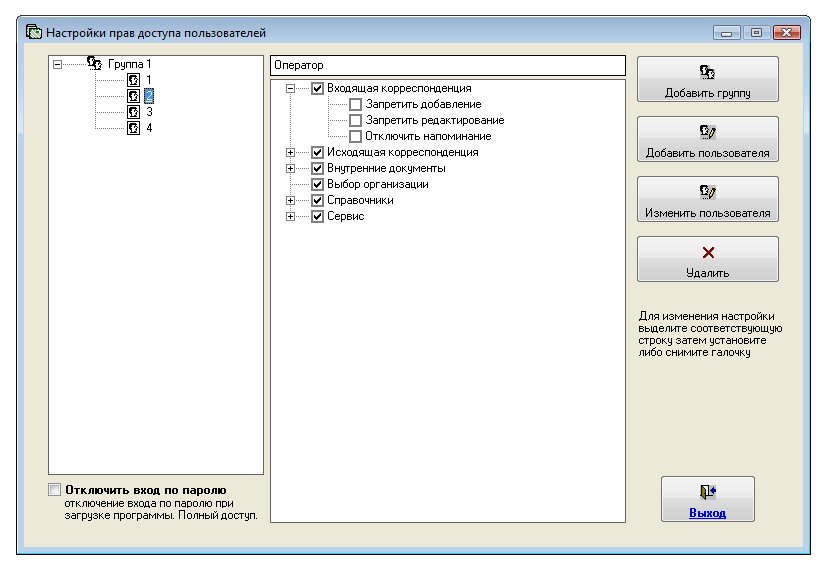Collapse the Входящая корреспонденция node
Image resolution: width=832 pixels, height=571 pixels.
click(x=290, y=89)
